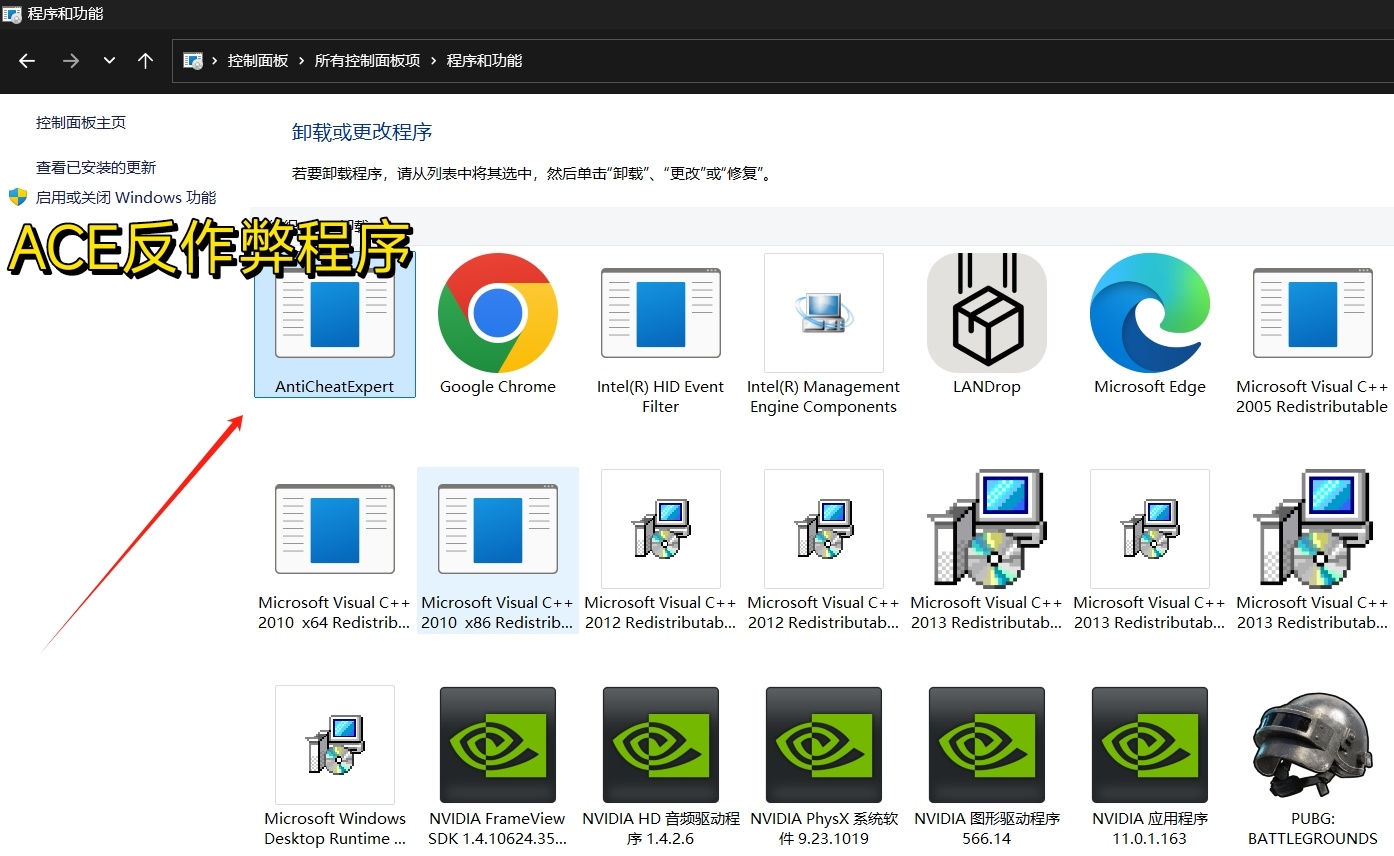1394x856 pixels.
Task: Navigate to 所有控制面板项 breadcrumb
Action: pyautogui.click(x=367, y=61)
